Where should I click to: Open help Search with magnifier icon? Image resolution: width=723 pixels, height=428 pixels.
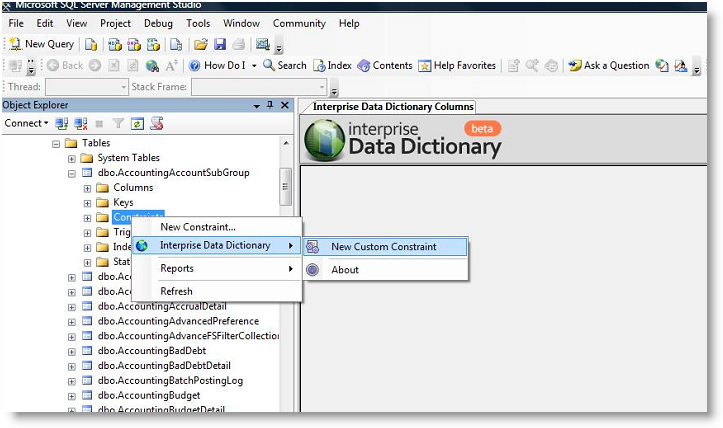284,66
